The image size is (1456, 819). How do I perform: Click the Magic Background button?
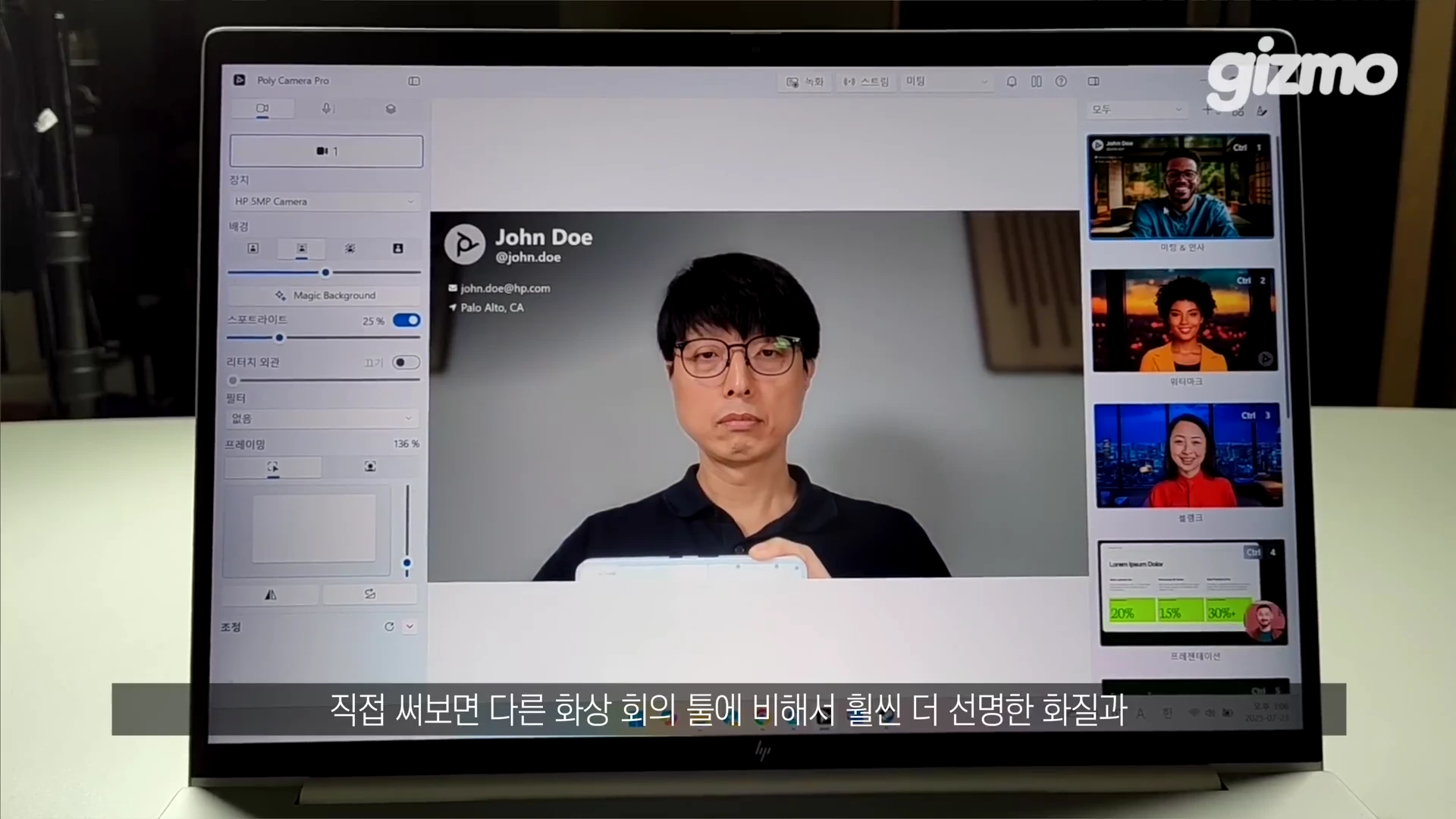point(325,295)
